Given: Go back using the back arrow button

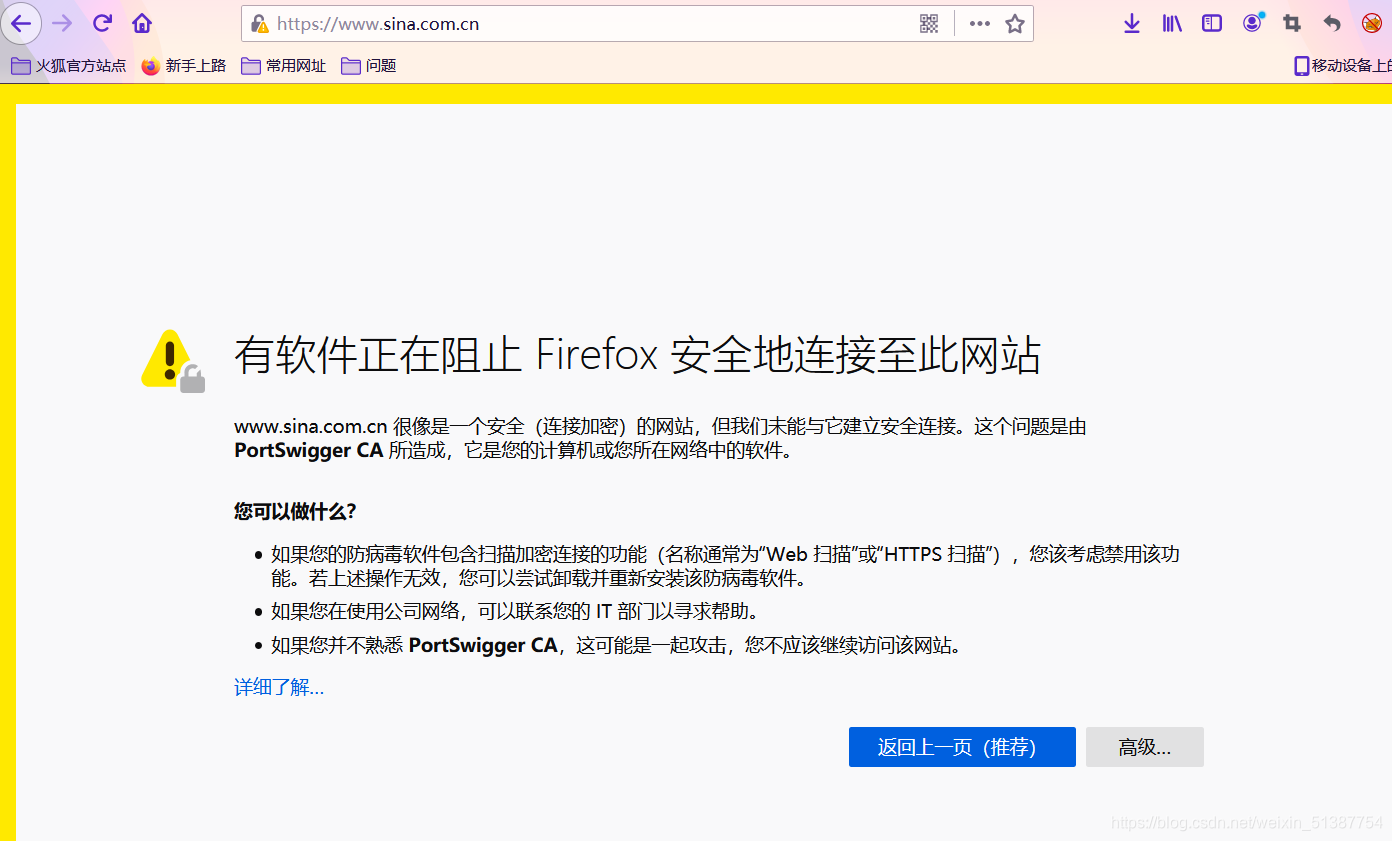Looking at the screenshot, I should click(x=21, y=23).
